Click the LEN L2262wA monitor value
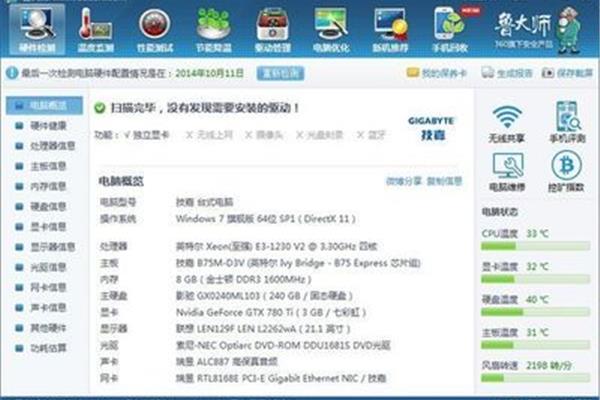 pyautogui.click(x=263, y=329)
